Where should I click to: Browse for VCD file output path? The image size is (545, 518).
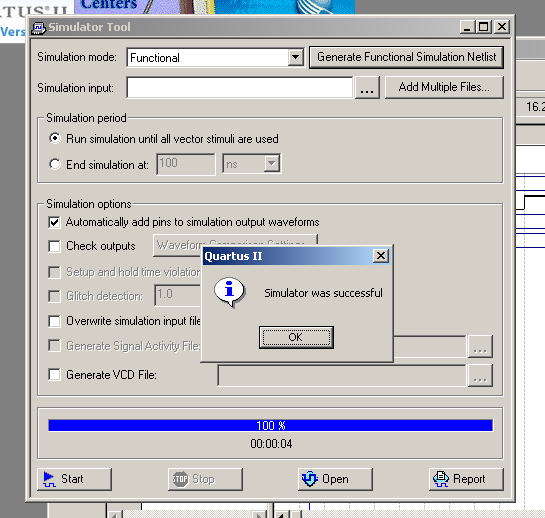click(x=480, y=375)
